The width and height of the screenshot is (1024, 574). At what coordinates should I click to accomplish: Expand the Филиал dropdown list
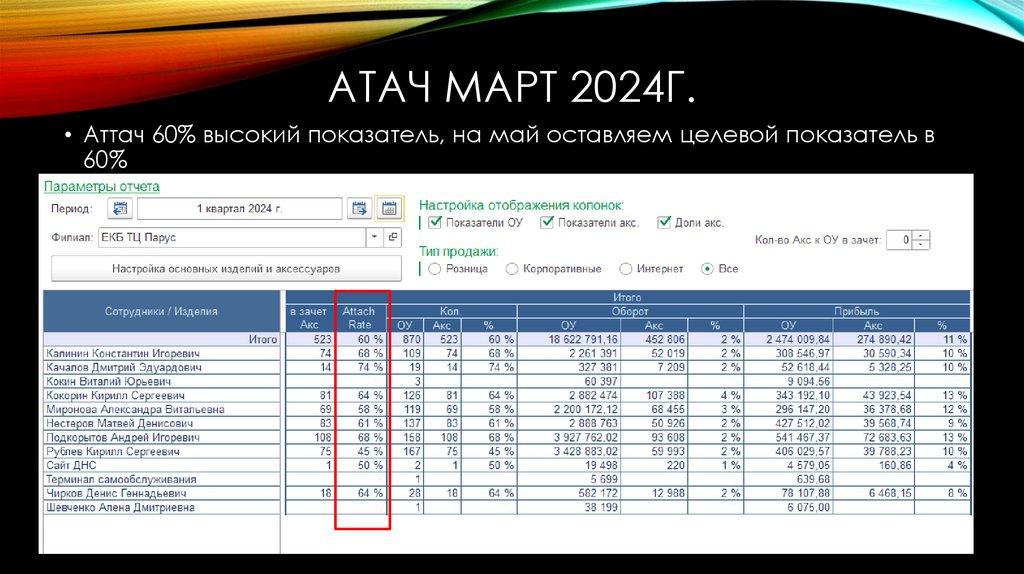click(374, 238)
